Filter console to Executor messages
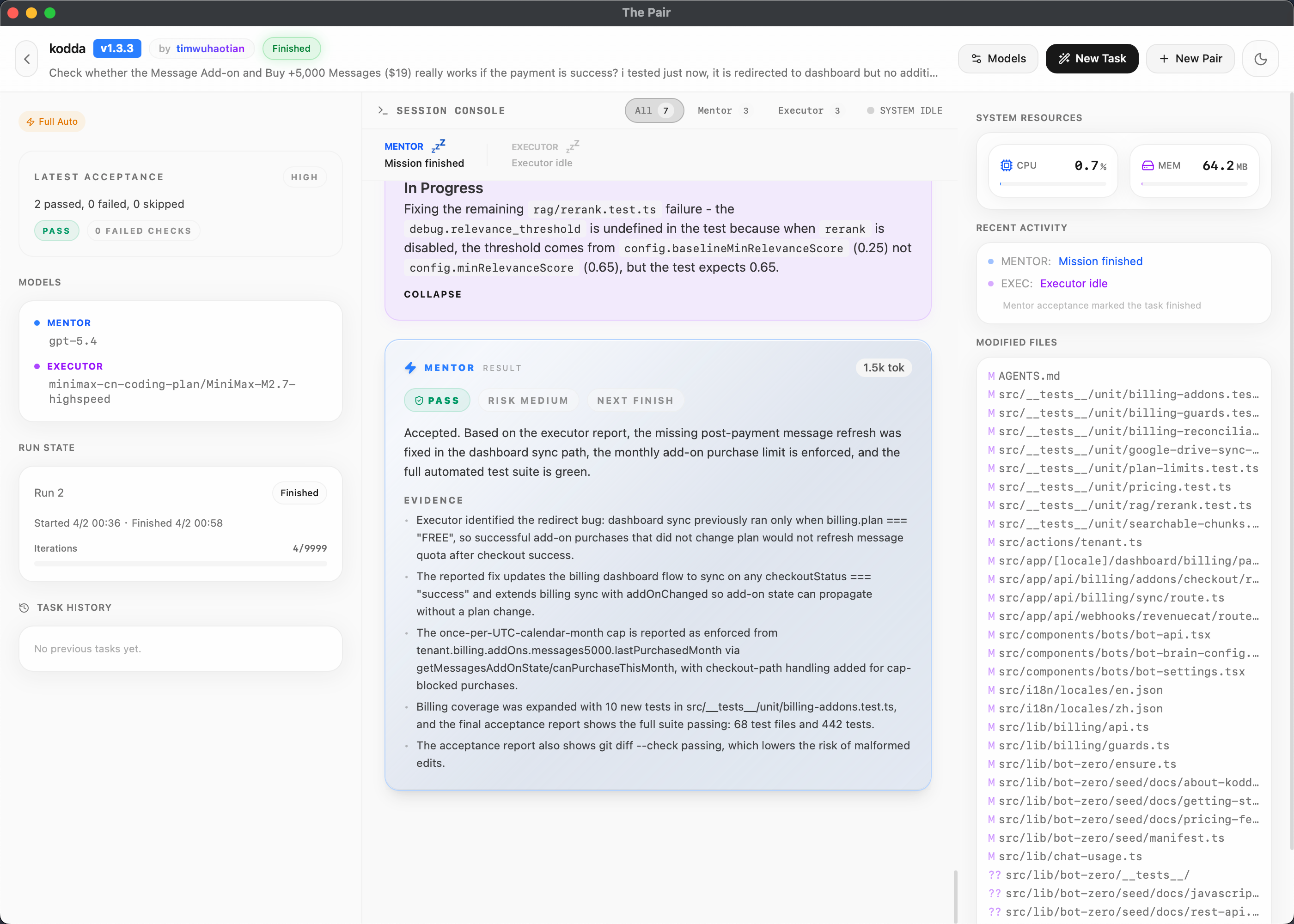The image size is (1294, 924). pos(809,110)
